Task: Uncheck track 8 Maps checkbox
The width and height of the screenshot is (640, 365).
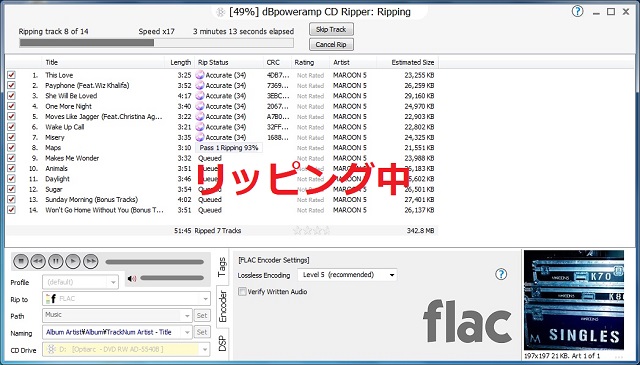Action: 11,147
